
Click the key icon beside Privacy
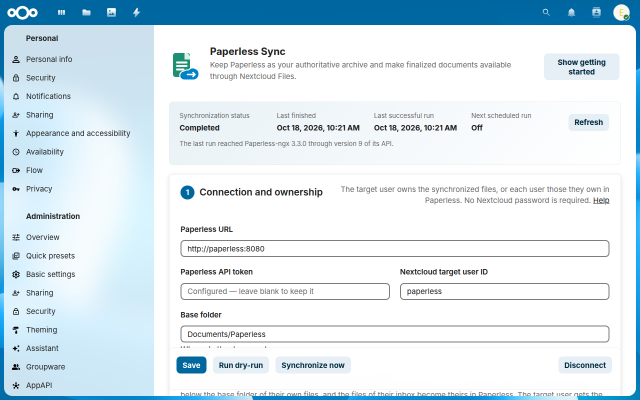point(16,189)
